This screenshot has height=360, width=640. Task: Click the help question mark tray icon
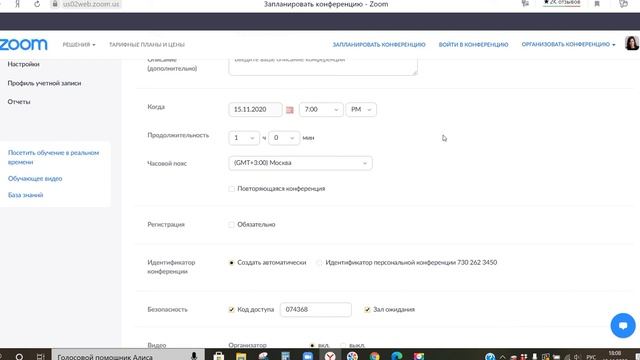point(490,357)
